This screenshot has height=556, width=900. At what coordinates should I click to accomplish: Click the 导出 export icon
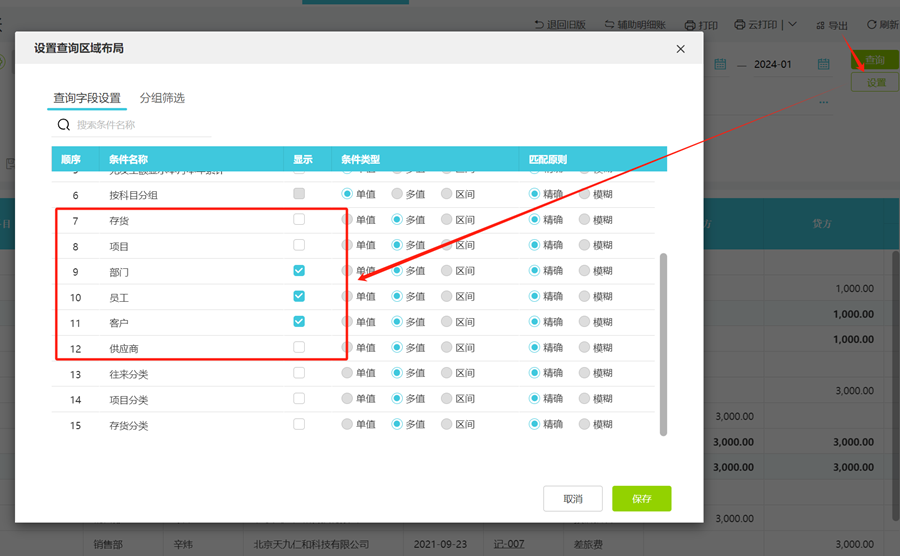point(820,25)
